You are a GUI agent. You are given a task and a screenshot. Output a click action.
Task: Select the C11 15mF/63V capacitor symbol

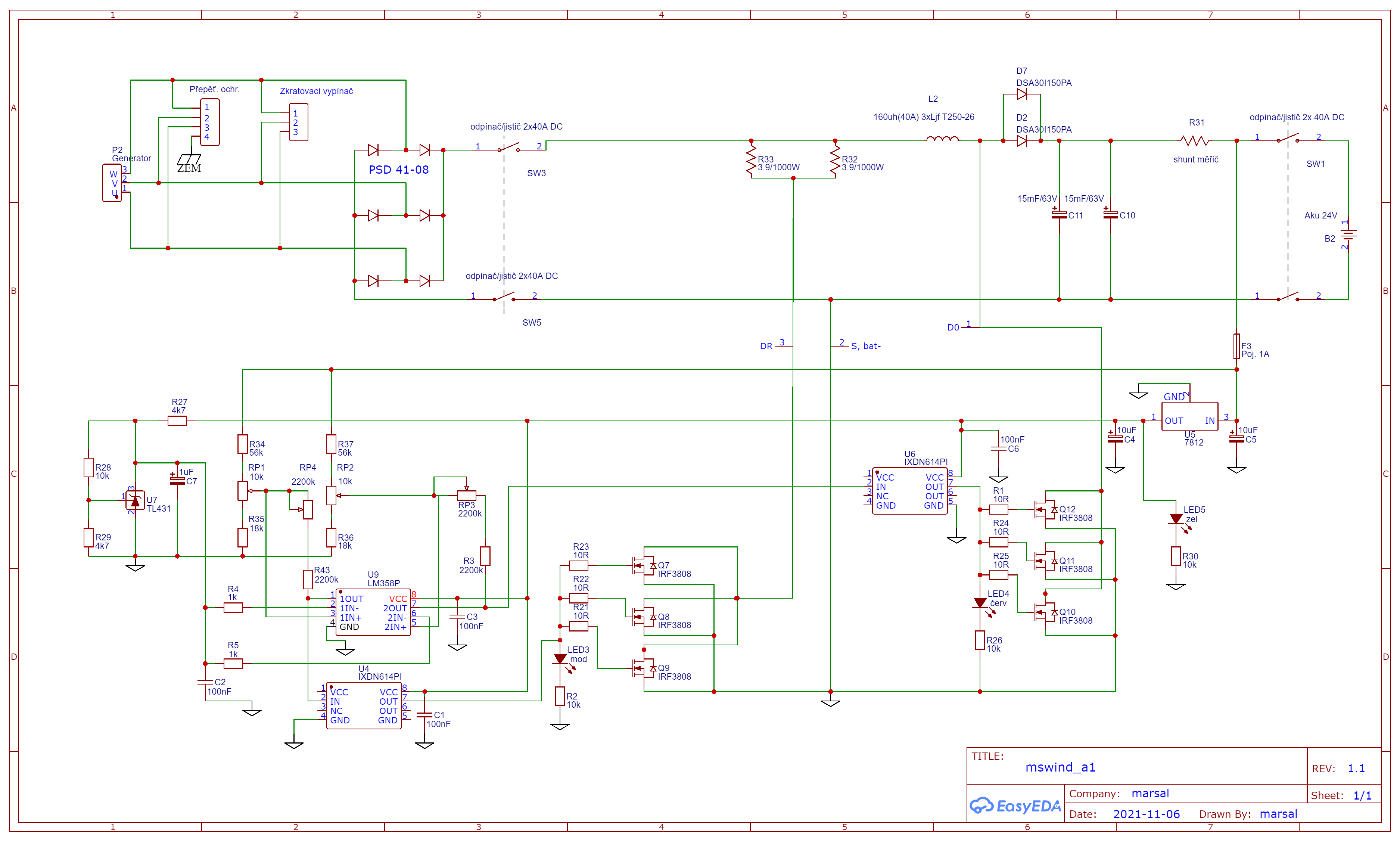click(1060, 215)
